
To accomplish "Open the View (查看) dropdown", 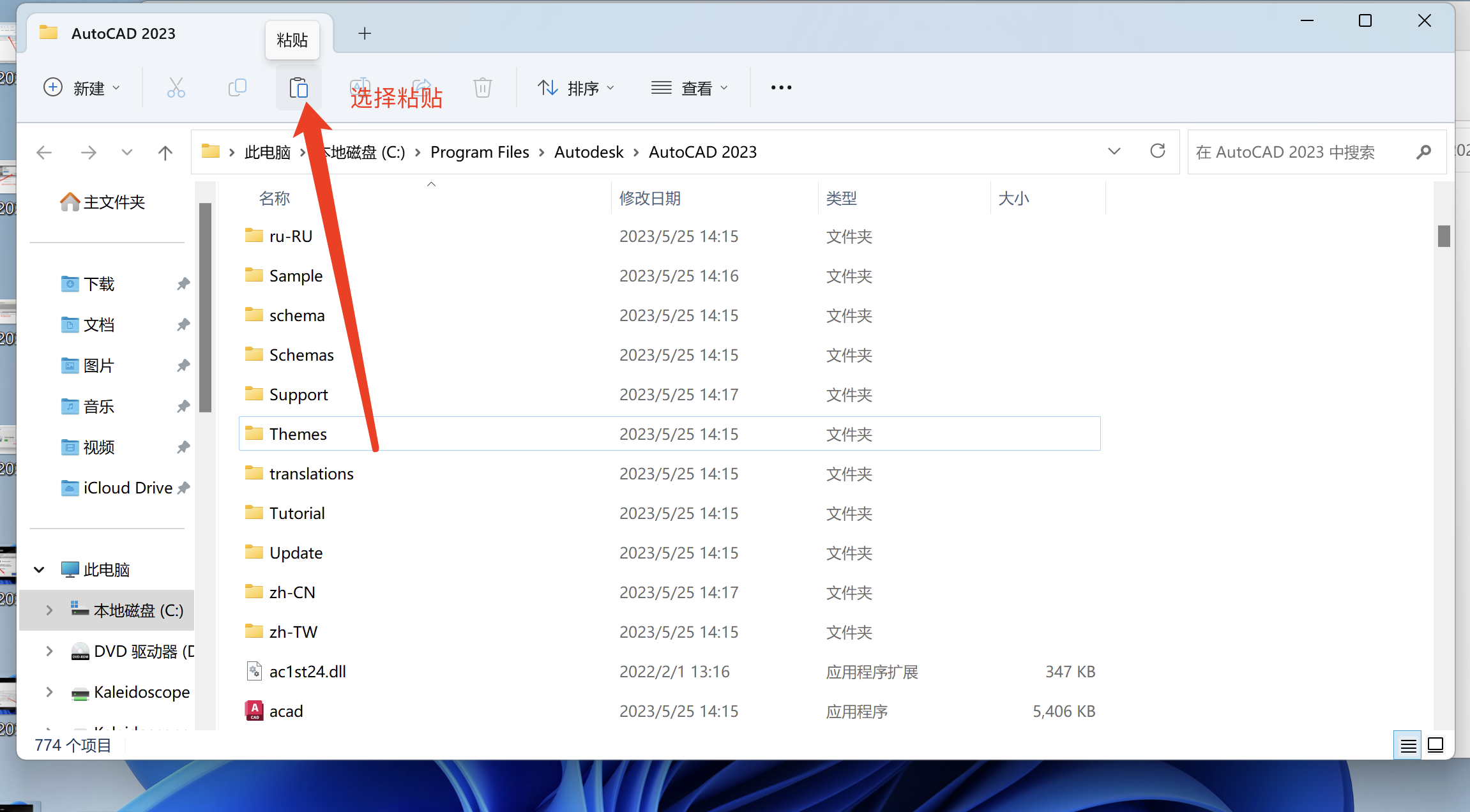I will pyautogui.click(x=689, y=87).
